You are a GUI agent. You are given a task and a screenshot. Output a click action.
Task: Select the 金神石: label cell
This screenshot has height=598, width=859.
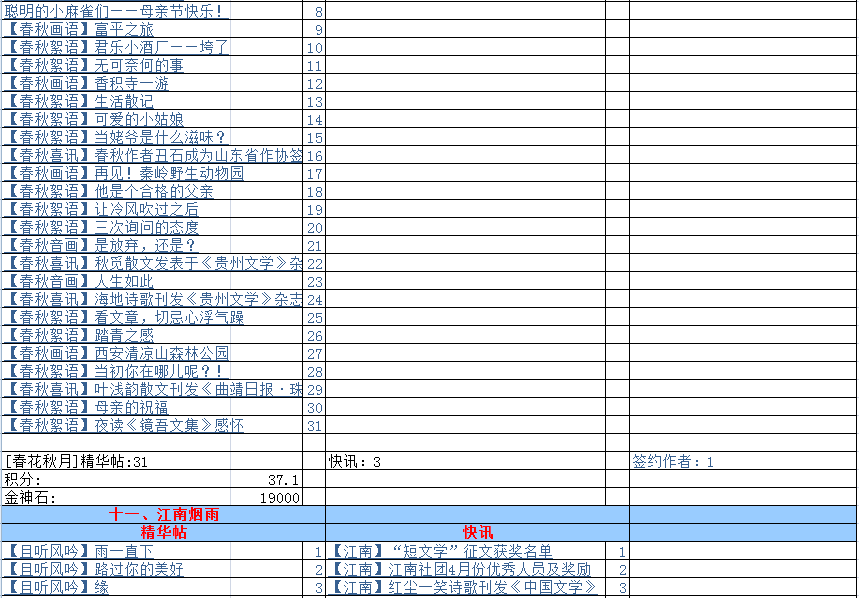[x=116, y=498]
